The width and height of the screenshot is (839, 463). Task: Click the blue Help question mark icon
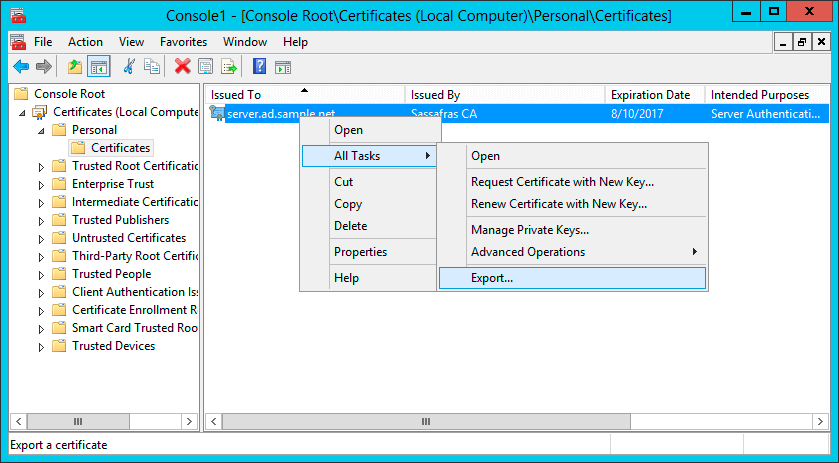(x=259, y=67)
